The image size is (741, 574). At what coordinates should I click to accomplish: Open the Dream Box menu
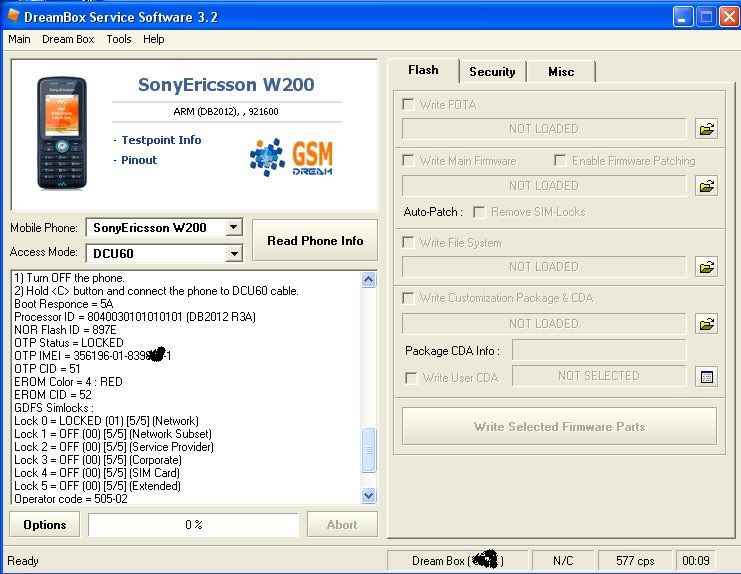click(x=68, y=39)
